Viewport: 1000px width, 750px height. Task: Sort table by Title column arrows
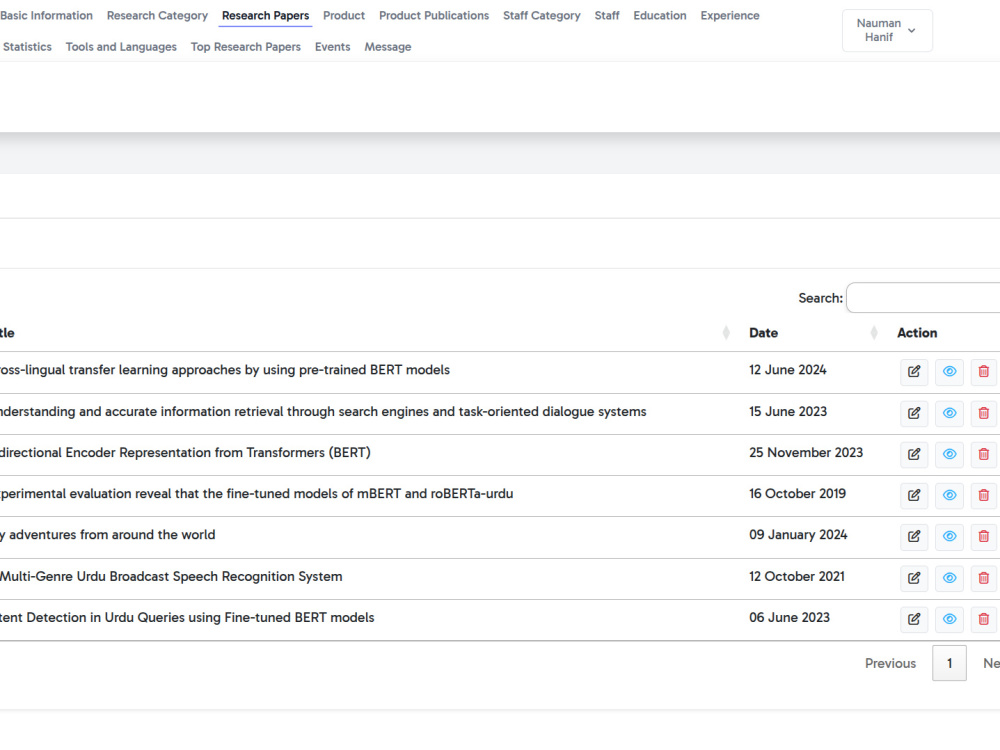click(x=726, y=332)
